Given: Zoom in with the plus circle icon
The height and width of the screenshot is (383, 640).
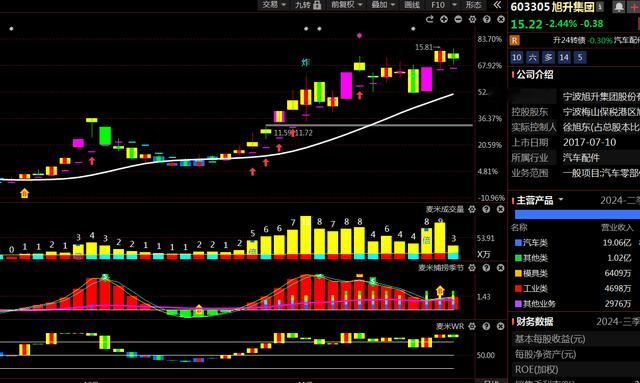Looking at the screenshot, I should pyautogui.click(x=444, y=19).
